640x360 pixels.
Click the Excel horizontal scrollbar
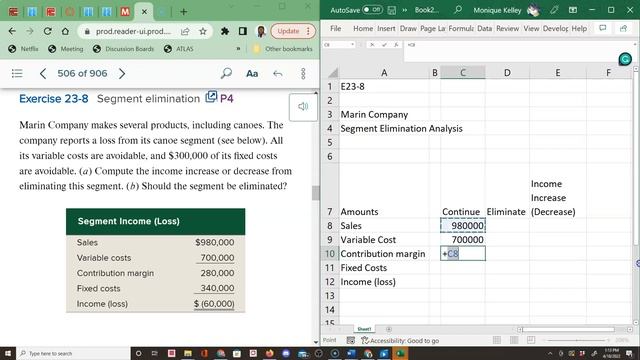pos(568,329)
